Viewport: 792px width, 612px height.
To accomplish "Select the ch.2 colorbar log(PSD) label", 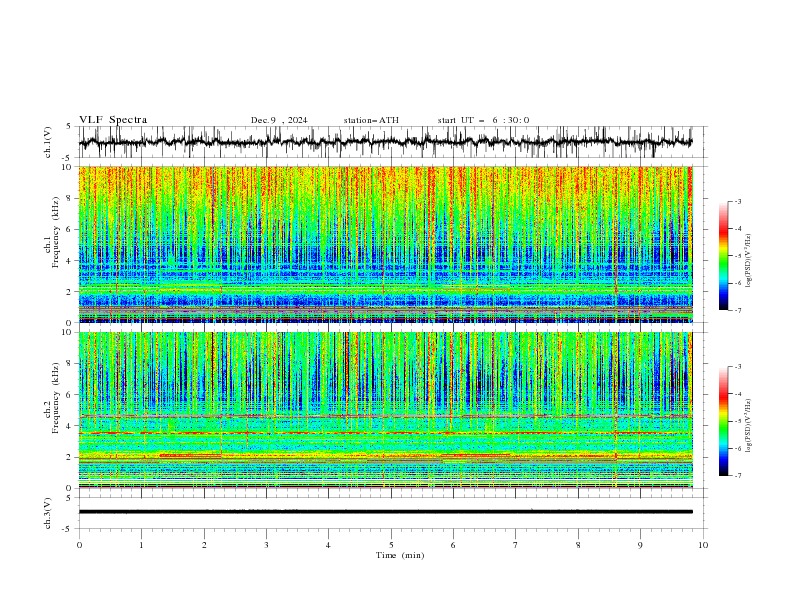I will [749, 425].
